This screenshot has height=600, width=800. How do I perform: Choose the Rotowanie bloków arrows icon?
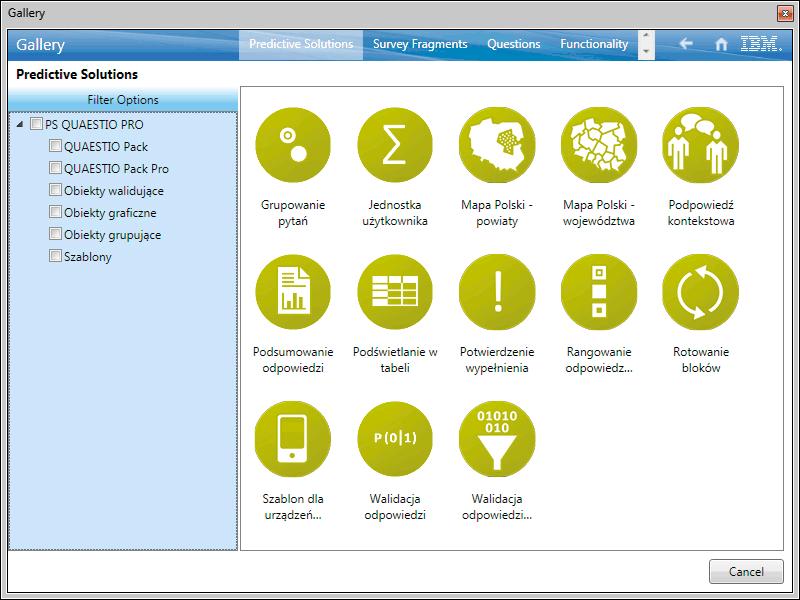tap(701, 292)
